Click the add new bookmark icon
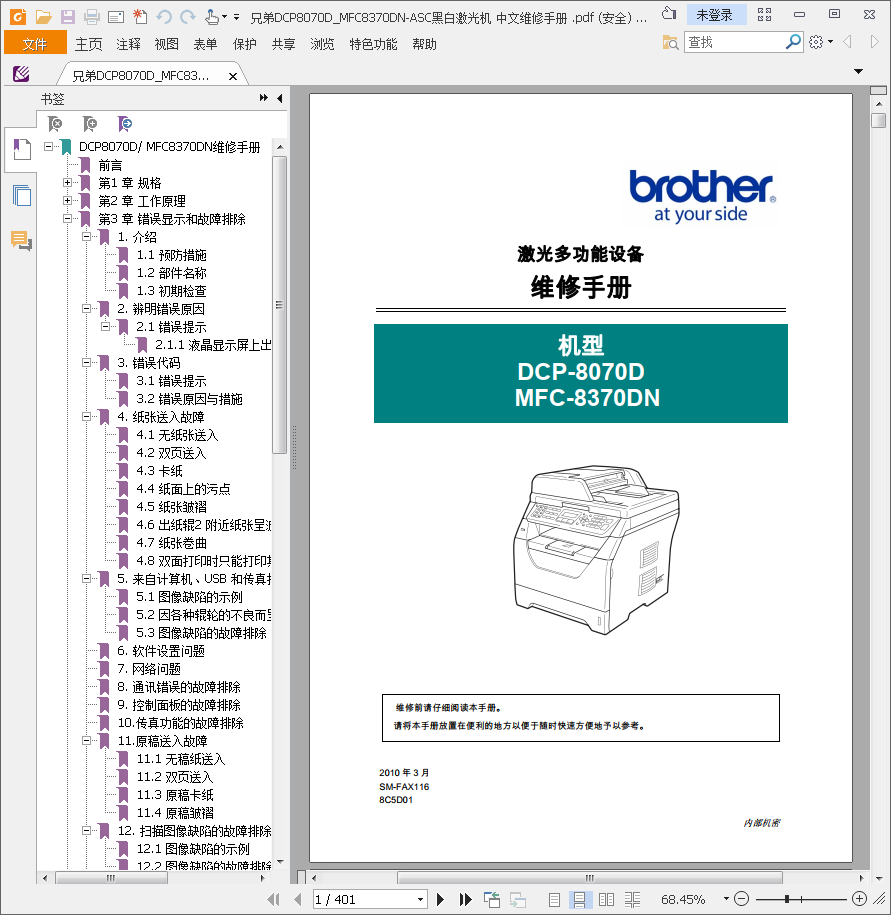Image resolution: width=891 pixels, height=915 pixels. pyautogui.click(x=90, y=124)
